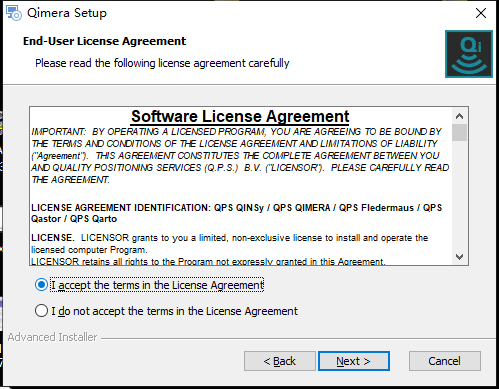Select I accept the terms radio button
Screen dimensions: 499x389
coord(41,285)
